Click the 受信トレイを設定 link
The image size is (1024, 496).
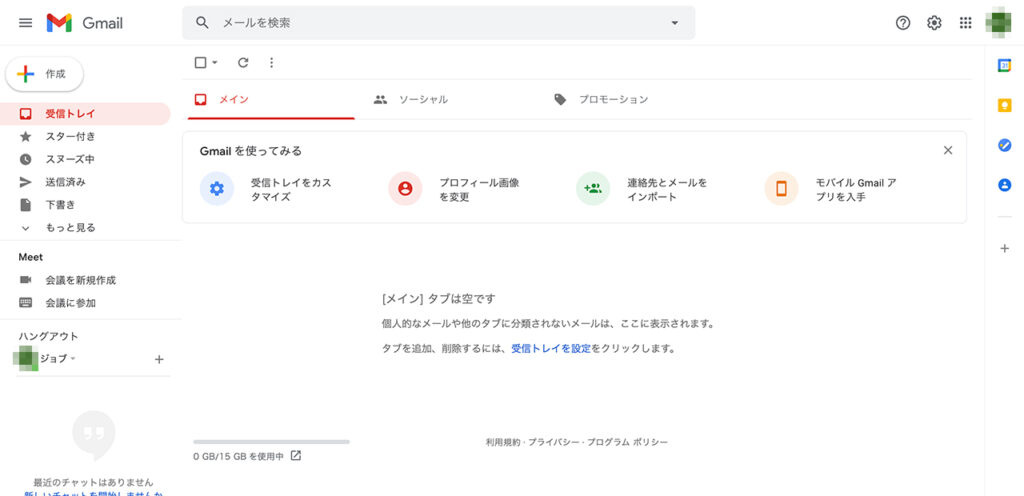pyautogui.click(x=551, y=349)
